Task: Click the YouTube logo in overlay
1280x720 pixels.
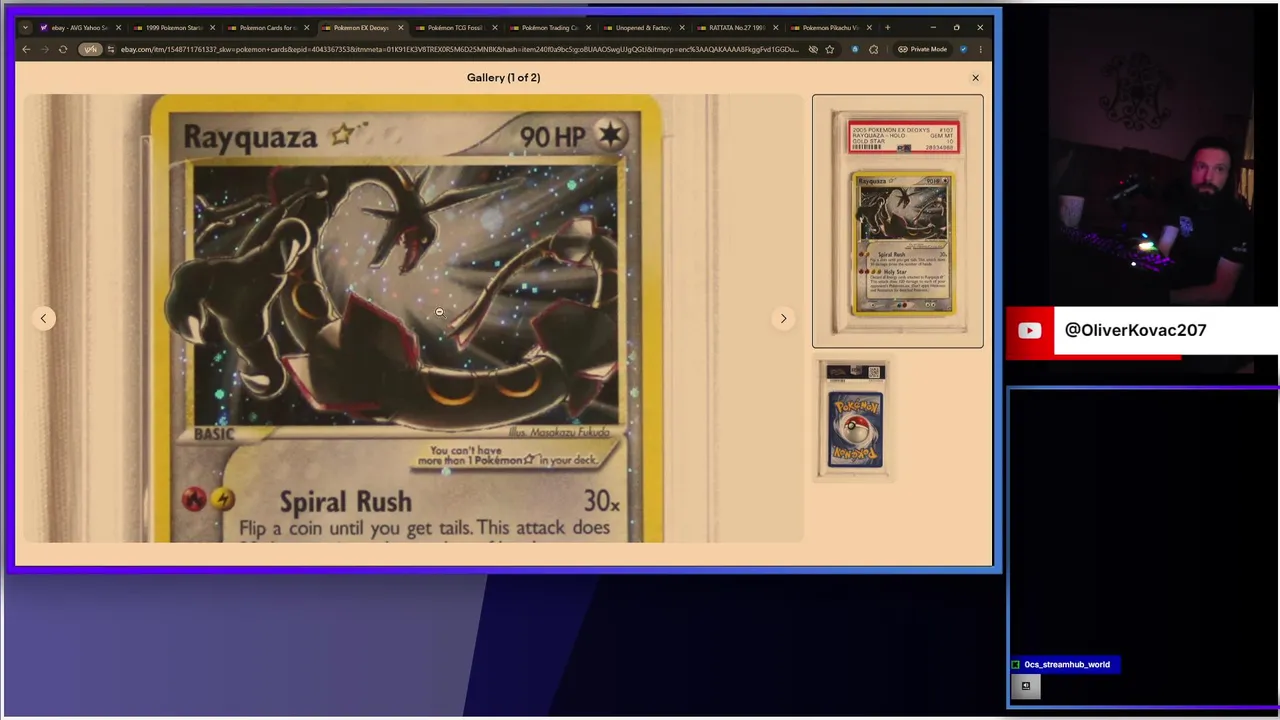Action: [1029, 331]
